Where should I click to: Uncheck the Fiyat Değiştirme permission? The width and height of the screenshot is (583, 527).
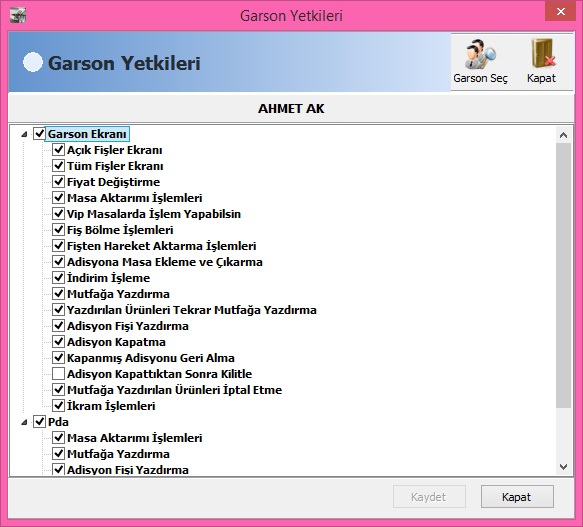58,182
